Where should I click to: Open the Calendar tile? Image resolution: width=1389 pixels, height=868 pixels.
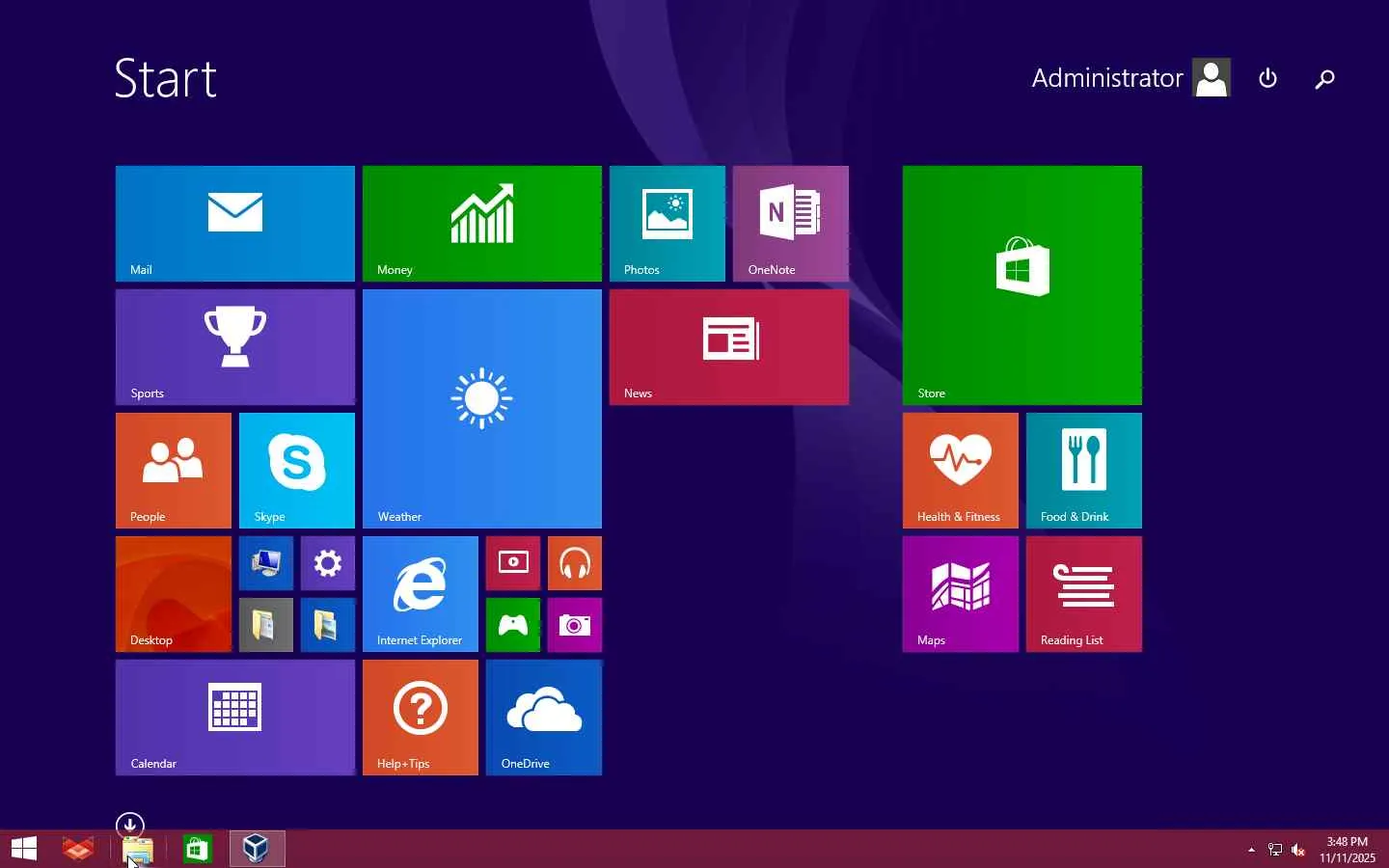click(235, 718)
